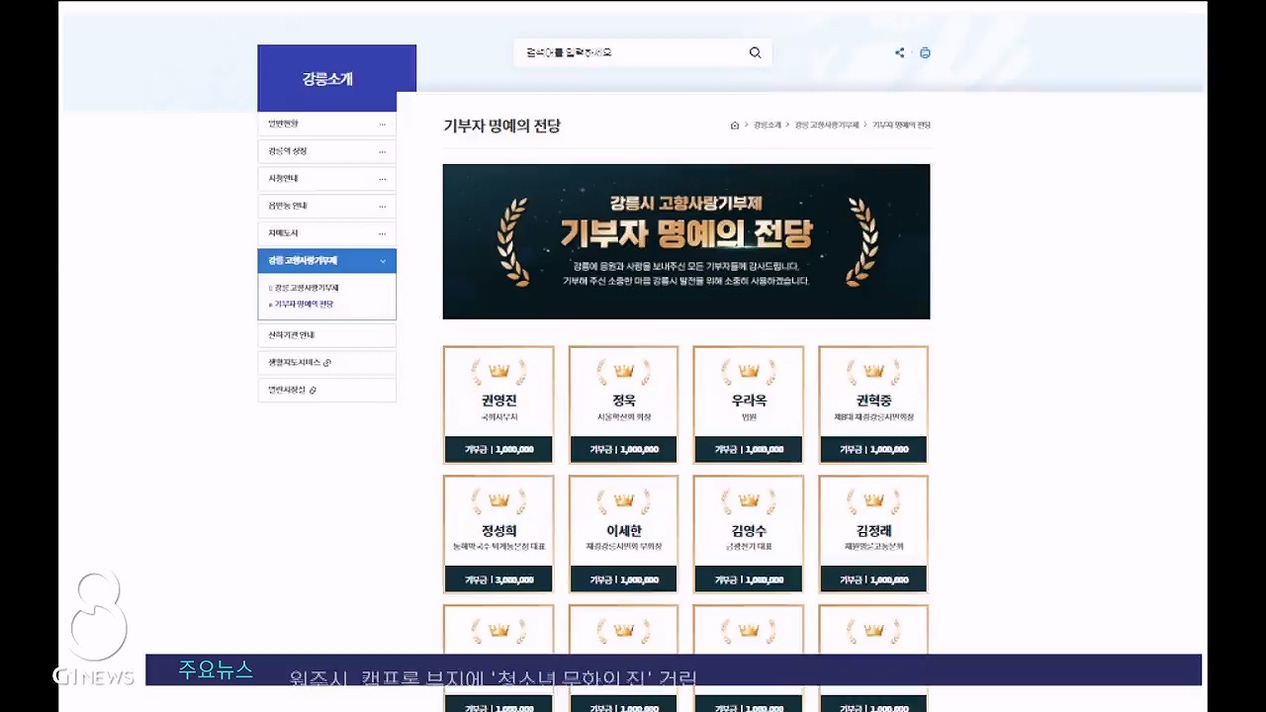Expand the 자매도시 sidebar ellipsis
This screenshot has height=712, width=1266.
coord(382,234)
